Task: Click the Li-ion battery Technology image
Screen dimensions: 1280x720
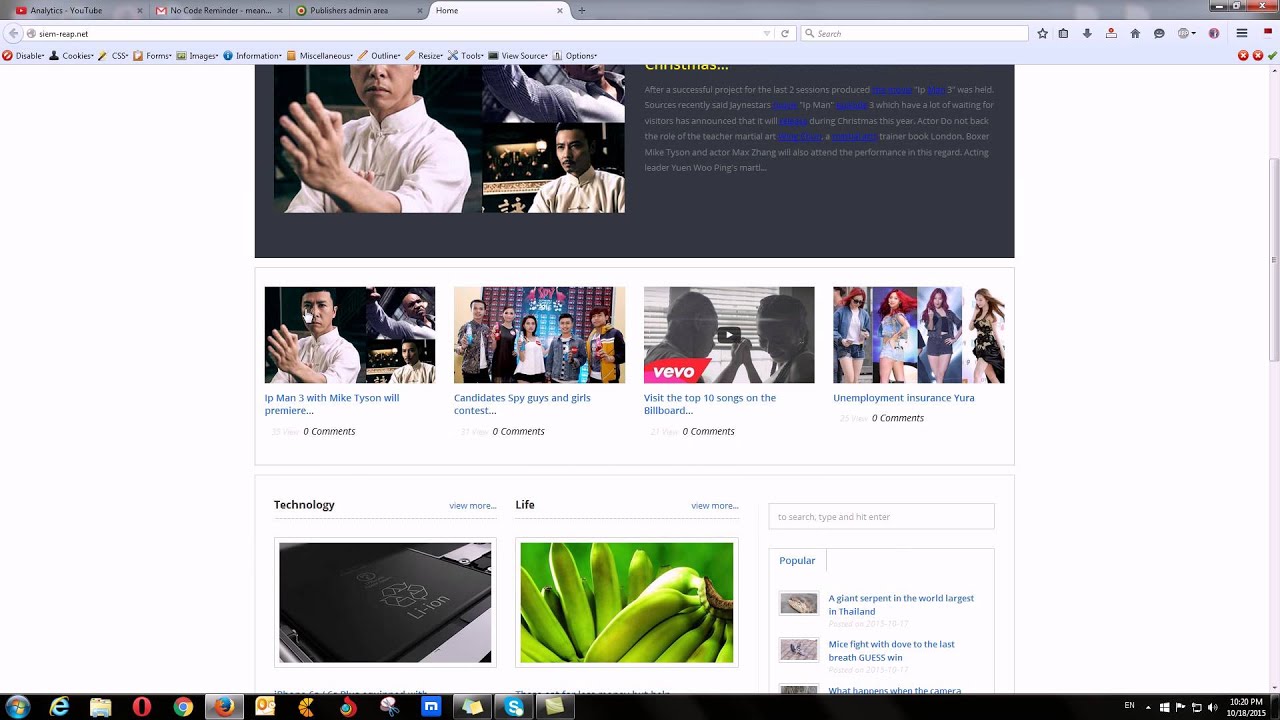Action: 385,603
